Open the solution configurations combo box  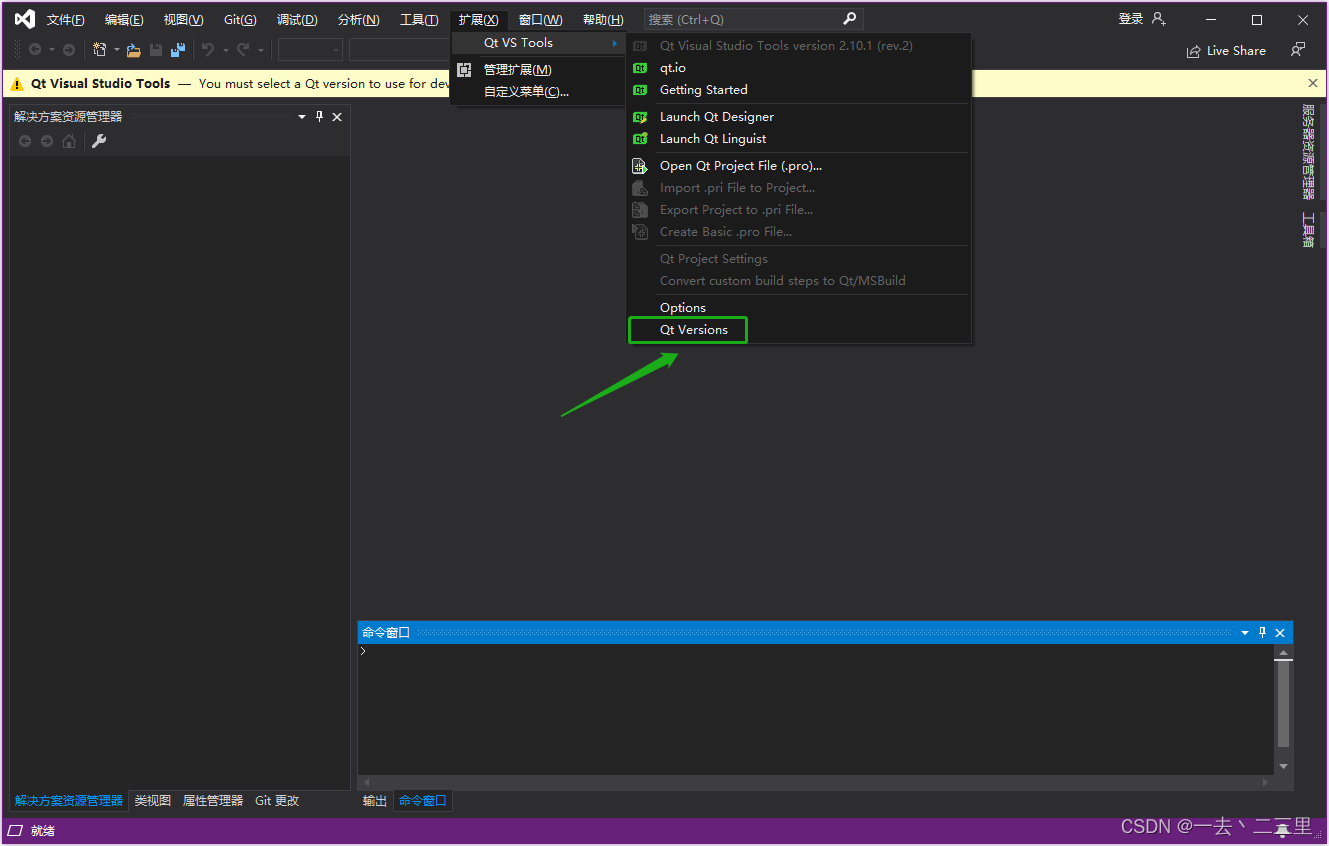pyautogui.click(x=310, y=50)
